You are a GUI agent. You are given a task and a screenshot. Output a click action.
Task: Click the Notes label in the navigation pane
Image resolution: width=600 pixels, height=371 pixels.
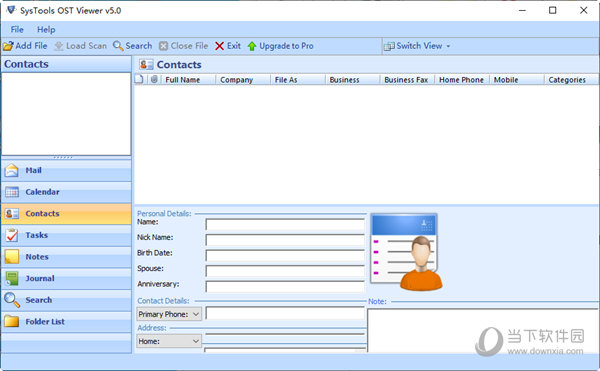pos(37,257)
